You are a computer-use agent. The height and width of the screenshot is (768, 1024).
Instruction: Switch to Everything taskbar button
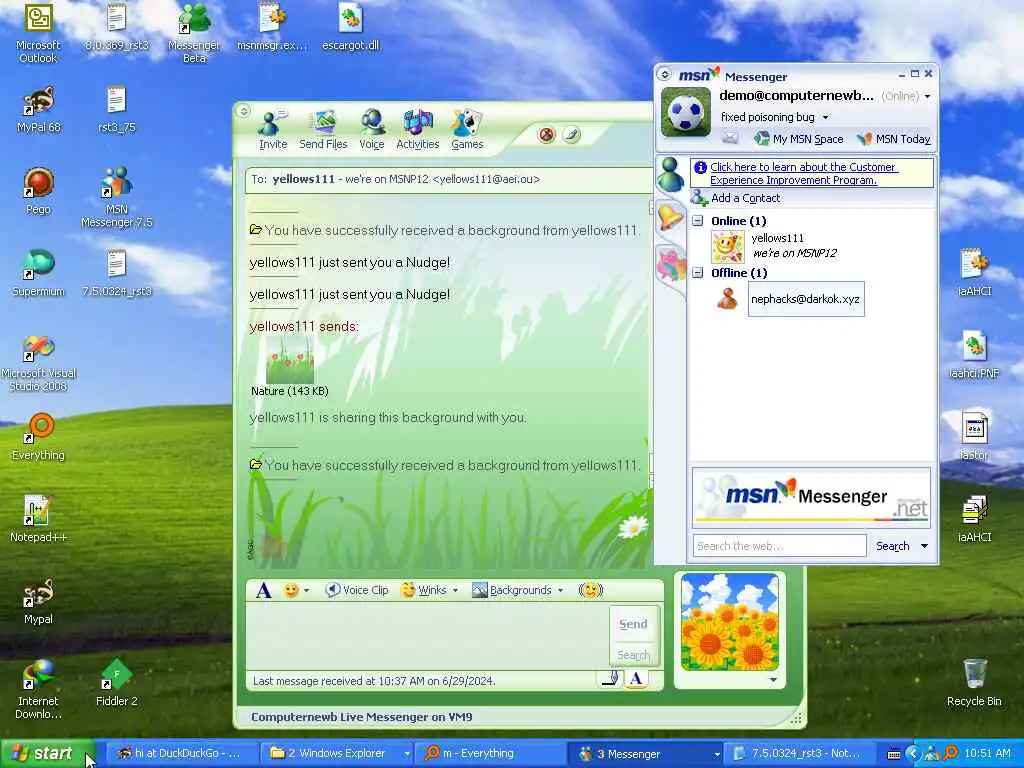(x=490, y=754)
